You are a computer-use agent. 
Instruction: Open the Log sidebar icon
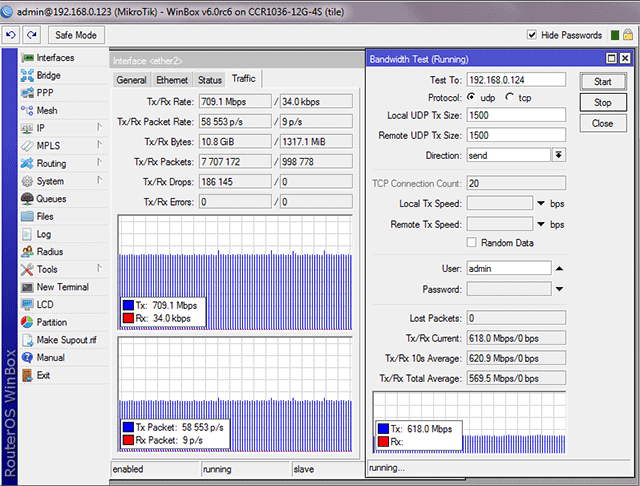[27, 234]
